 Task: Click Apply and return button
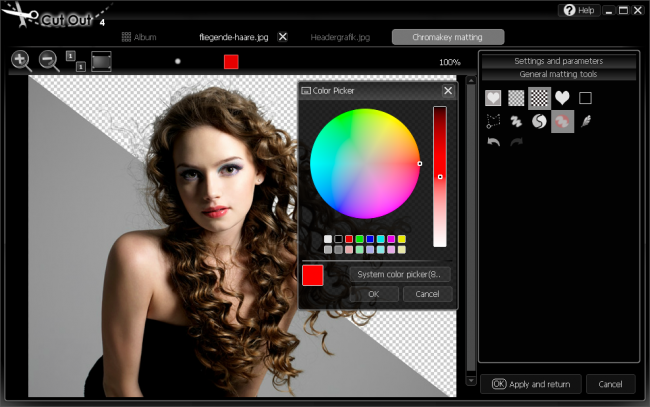[x=531, y=384]
